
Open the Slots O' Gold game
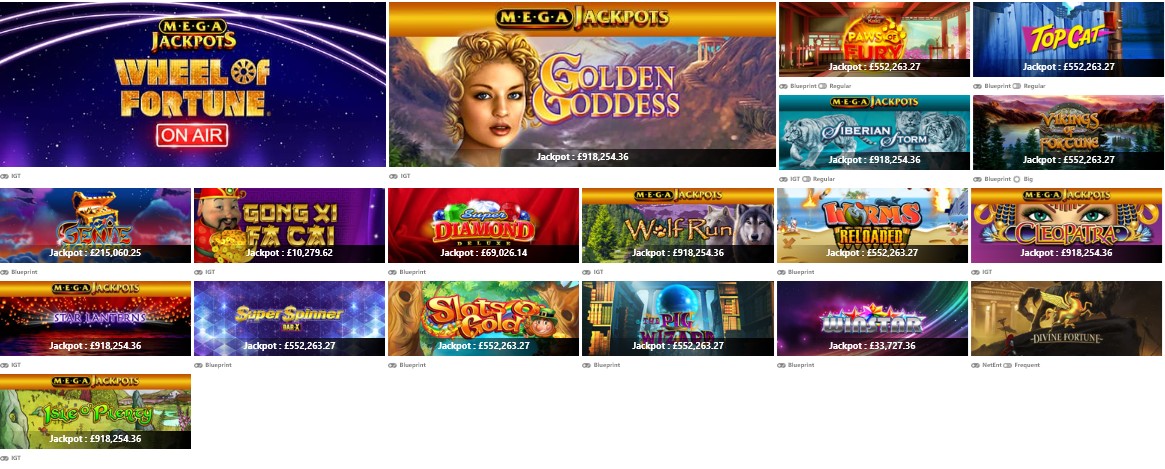(x=484, y=318)
